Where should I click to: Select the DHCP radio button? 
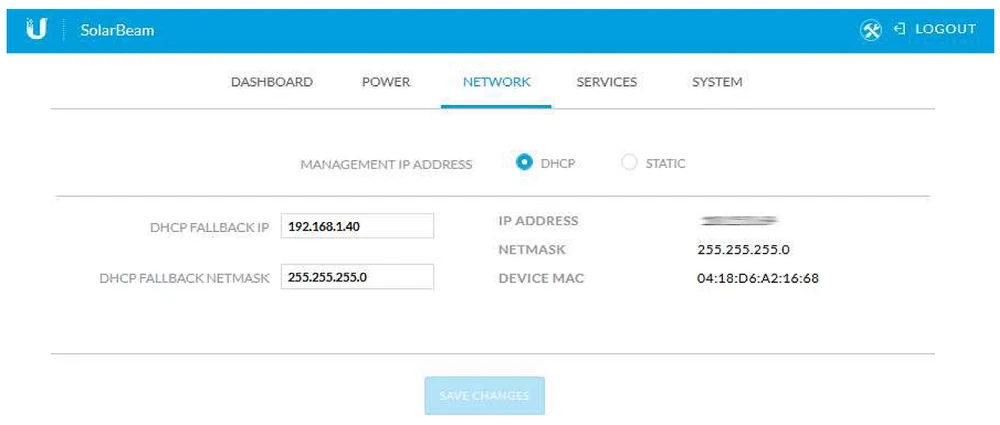(524, 163)
